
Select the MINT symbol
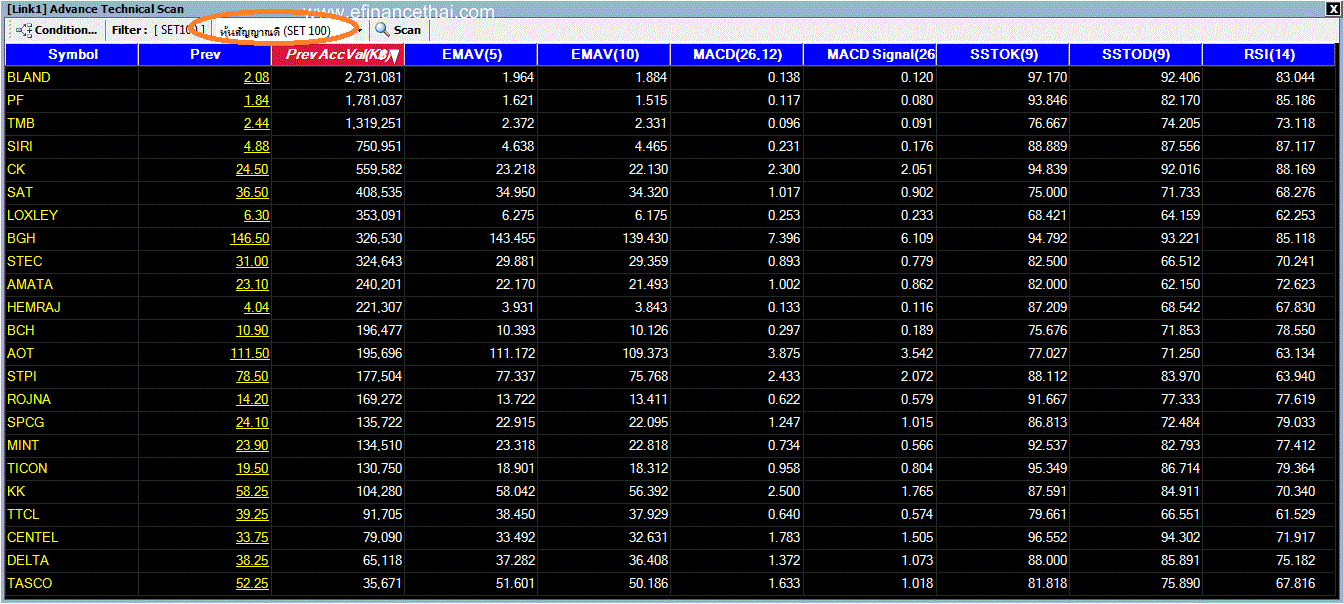(x=23, y=445)
